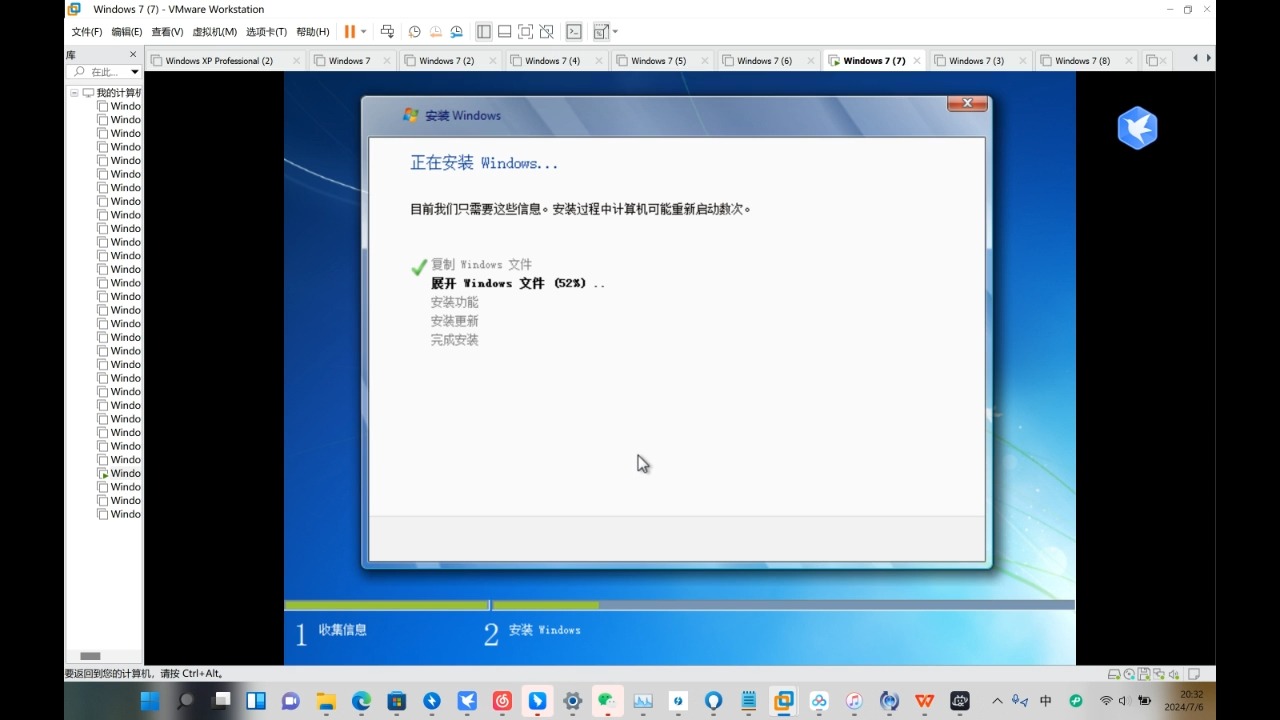Close the 库 library panel
1280x720 pixels.
pyautogui.click(x=133, y=54)
